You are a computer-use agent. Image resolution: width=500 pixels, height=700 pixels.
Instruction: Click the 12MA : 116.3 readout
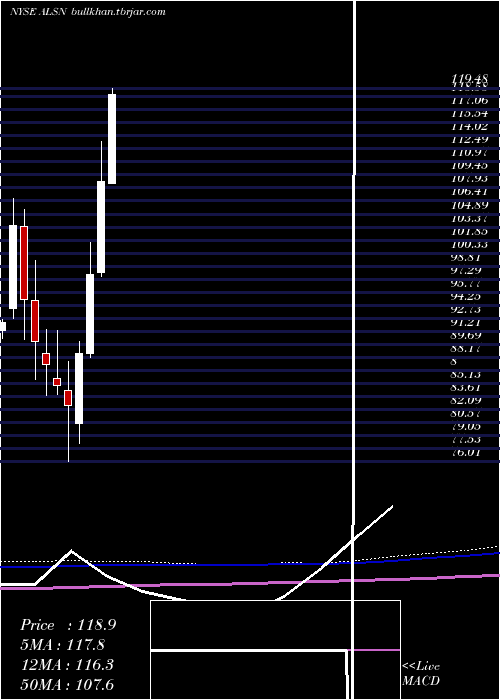68,665
